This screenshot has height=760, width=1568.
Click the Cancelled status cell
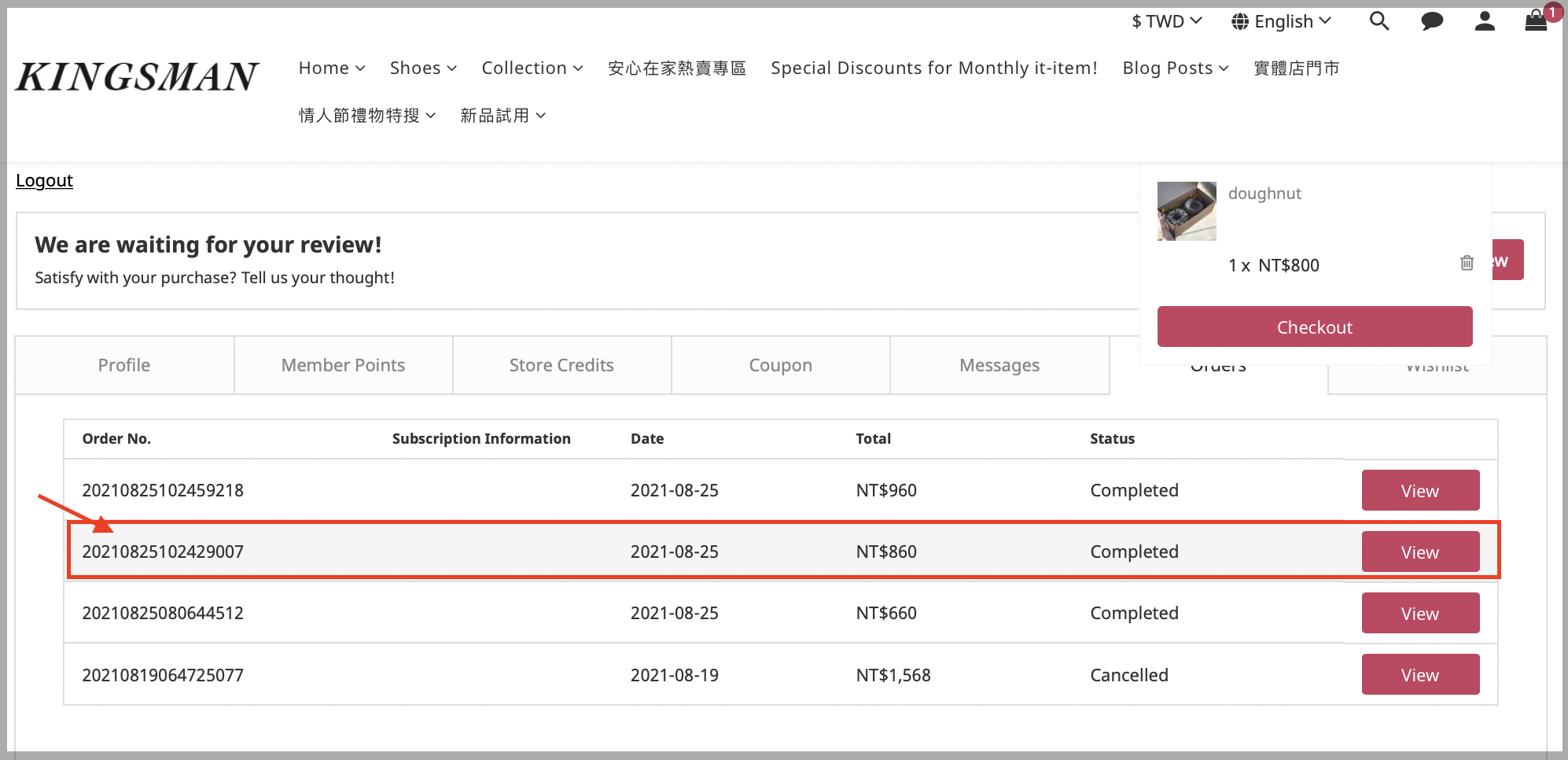click(x=1129, y=675)
